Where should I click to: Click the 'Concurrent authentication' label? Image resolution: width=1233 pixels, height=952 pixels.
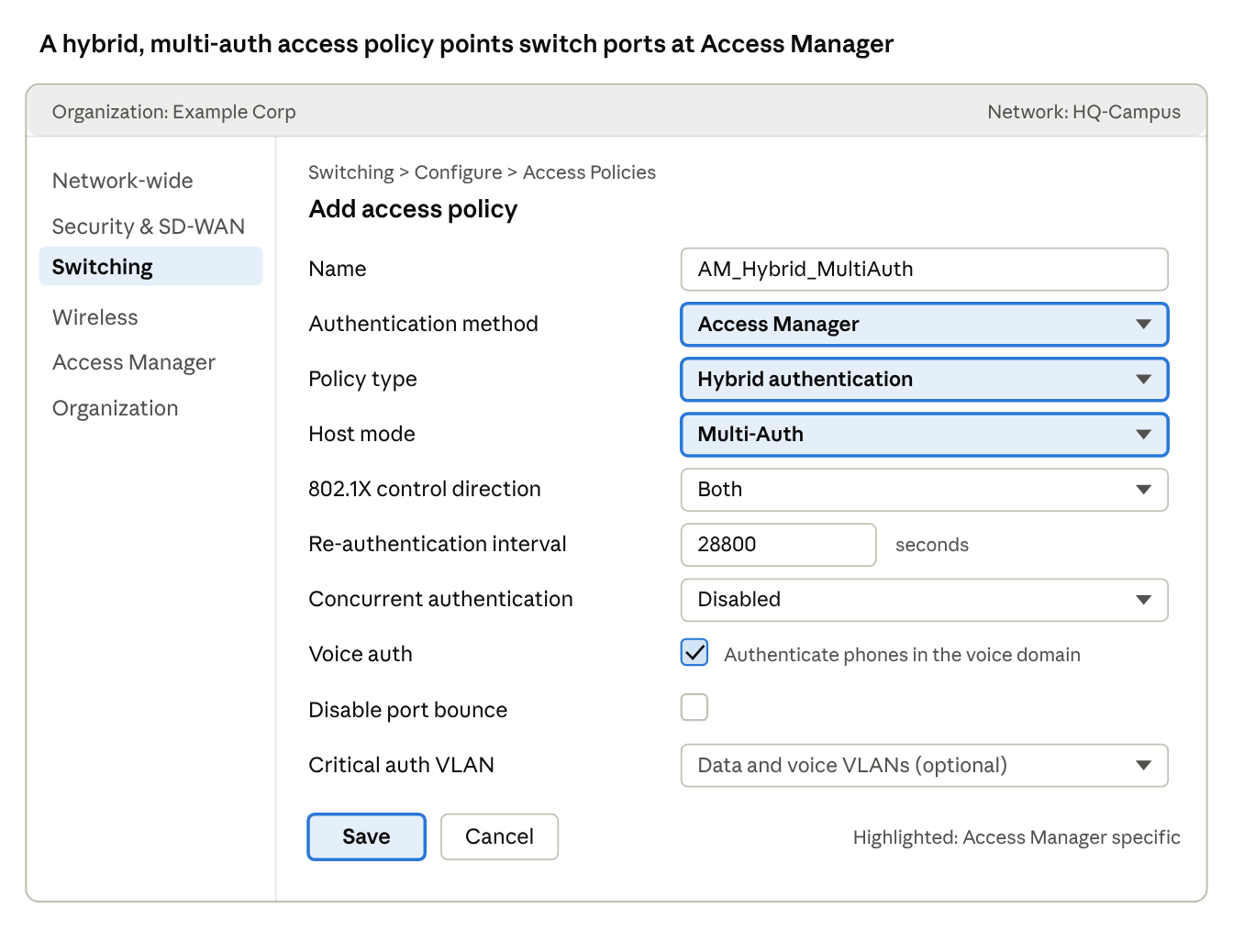(440, 599)
